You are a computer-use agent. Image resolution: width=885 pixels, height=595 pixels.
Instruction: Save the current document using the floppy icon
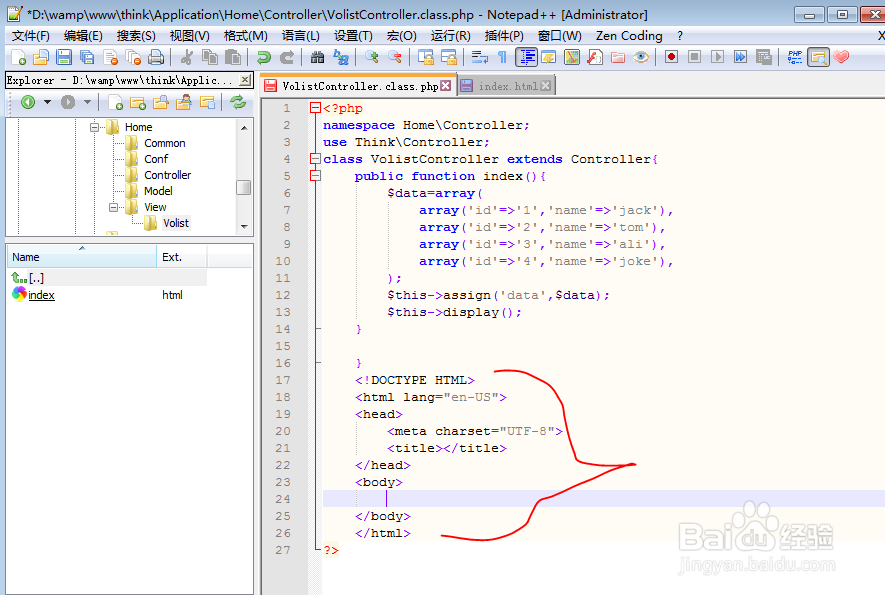click(64, 57)
